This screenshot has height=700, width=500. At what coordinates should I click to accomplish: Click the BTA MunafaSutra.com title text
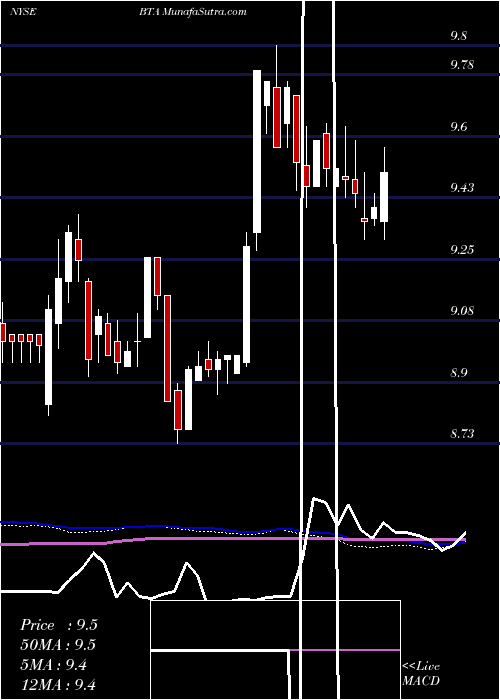[192, 12]
